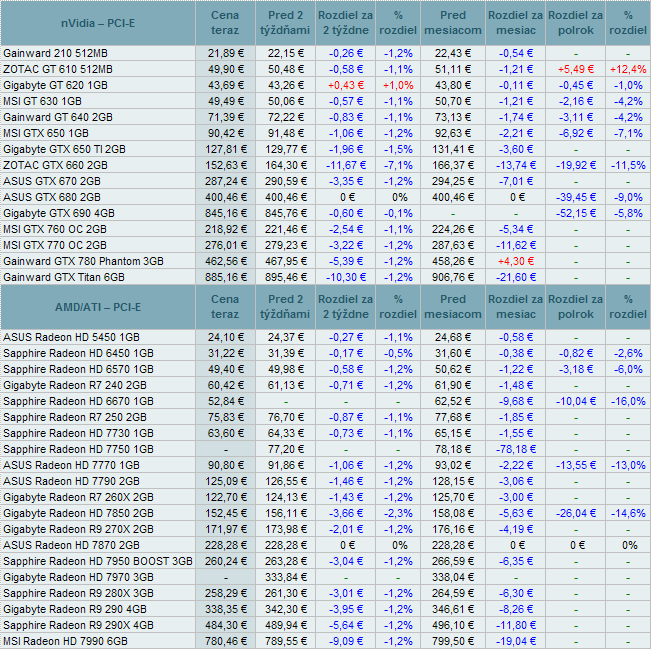Click the "-39,45 €" half-year difference
This screenshot has height=649, width=651.
(575, 197)
